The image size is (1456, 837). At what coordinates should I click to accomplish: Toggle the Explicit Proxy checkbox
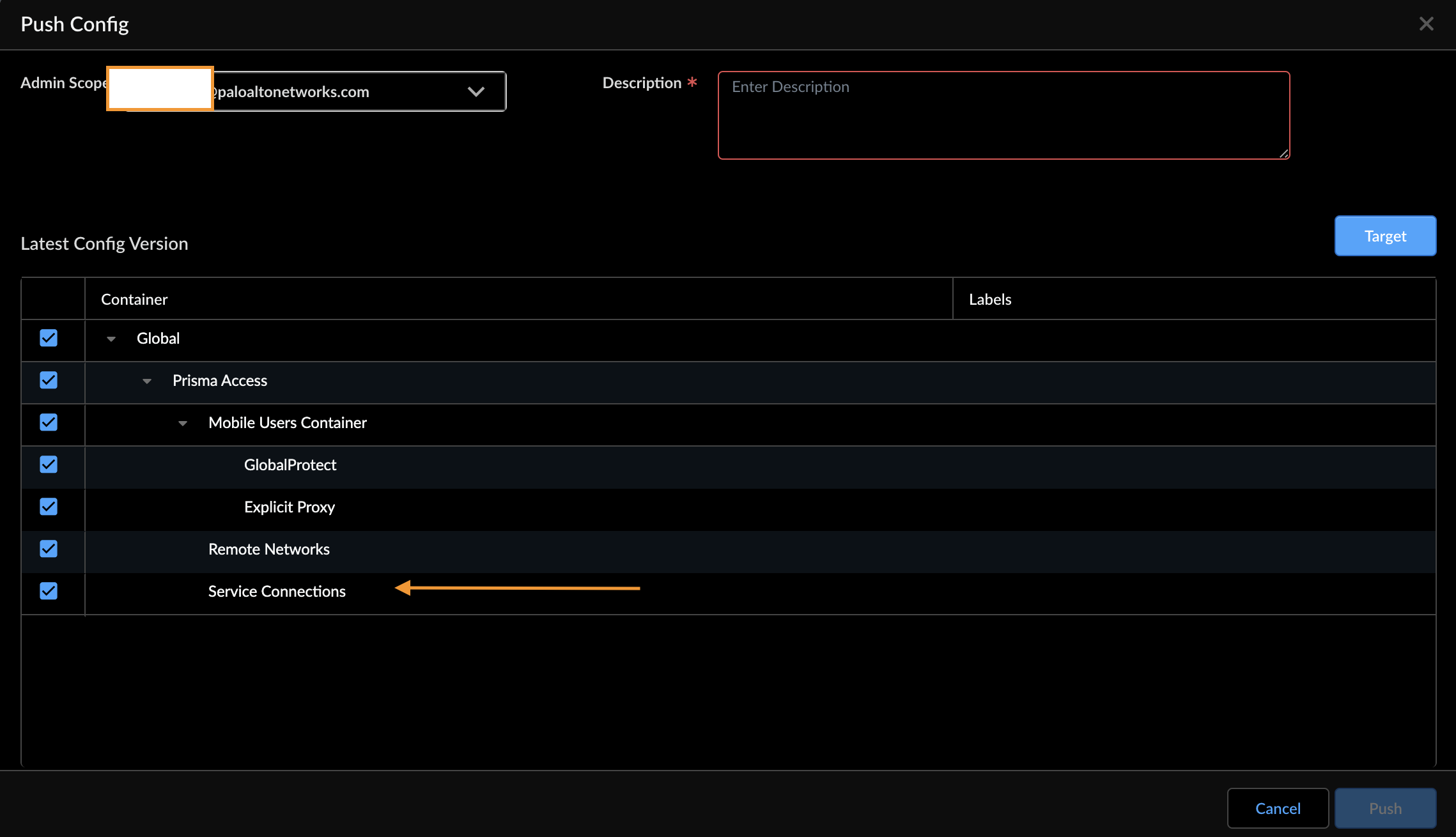coord(49,507)
